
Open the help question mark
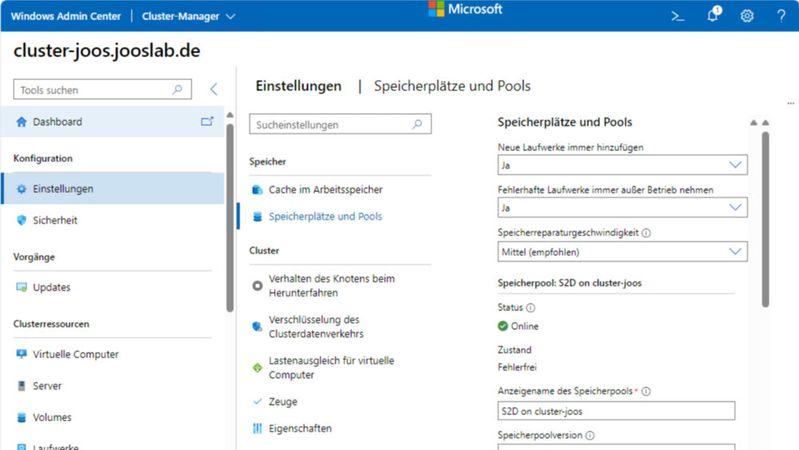781,16
